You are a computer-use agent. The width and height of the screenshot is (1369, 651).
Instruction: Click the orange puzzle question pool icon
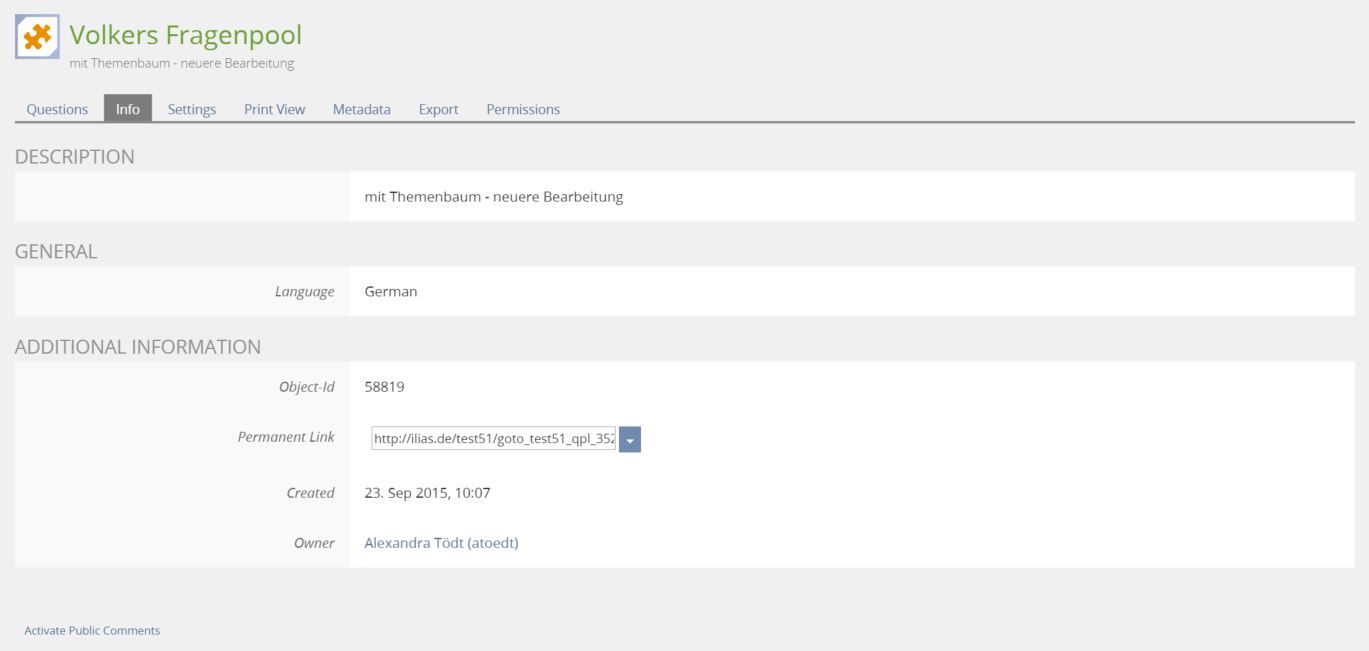[x=37, y=37]
